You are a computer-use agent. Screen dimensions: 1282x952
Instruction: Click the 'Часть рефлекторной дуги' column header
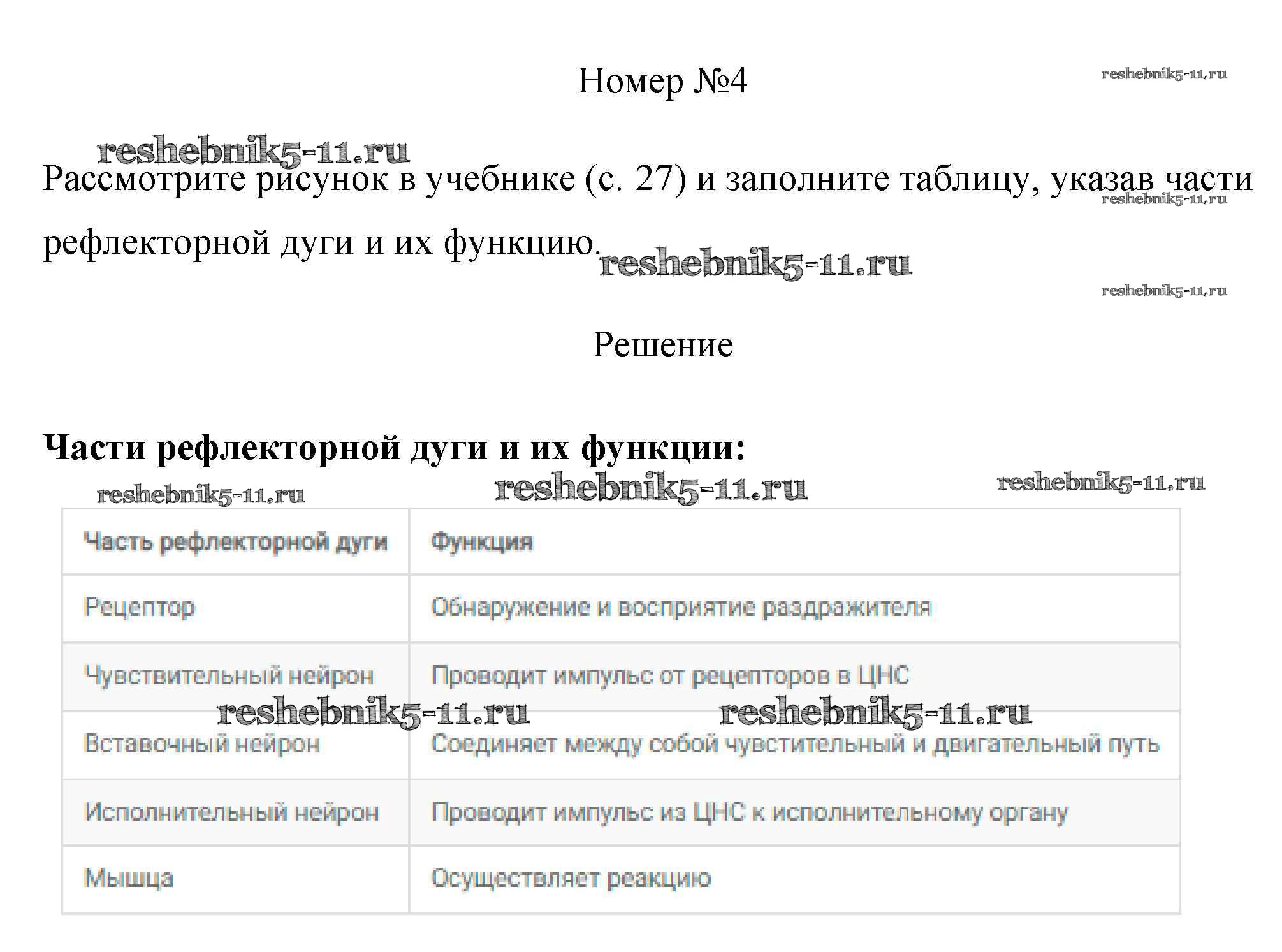(x=235, y=542)
